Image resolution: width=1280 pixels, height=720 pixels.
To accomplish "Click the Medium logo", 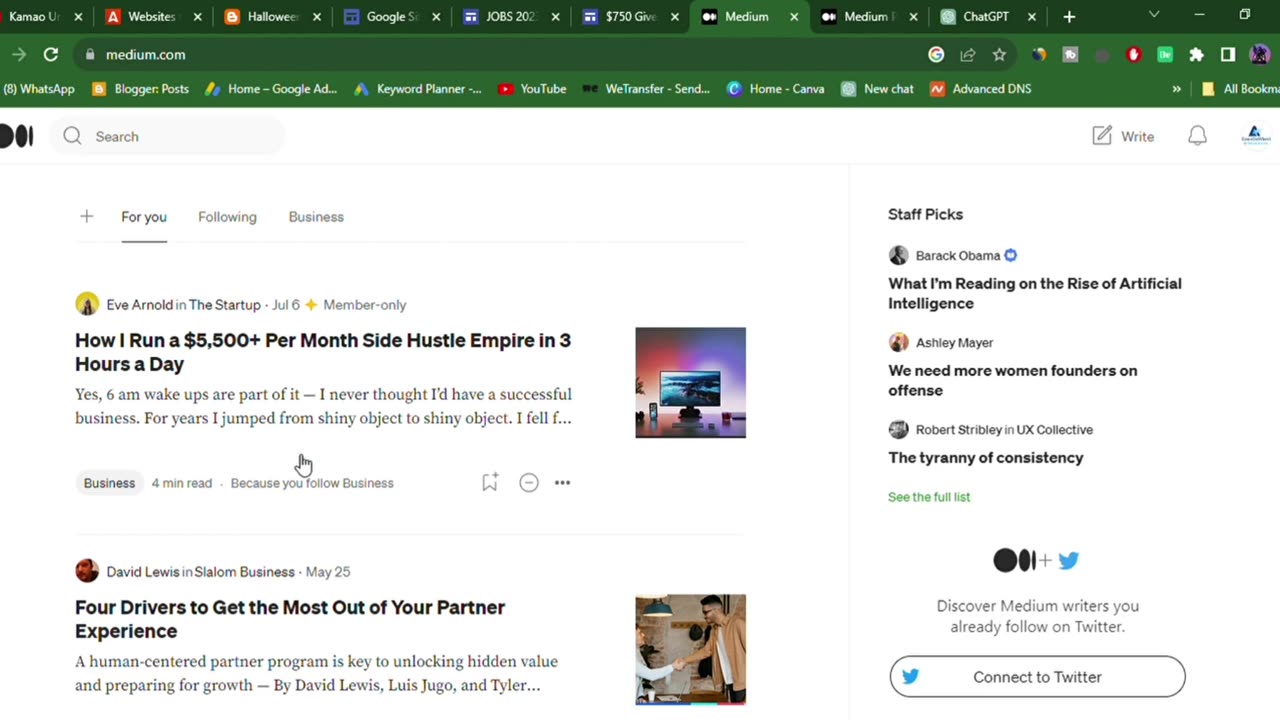I will [16, 136].
